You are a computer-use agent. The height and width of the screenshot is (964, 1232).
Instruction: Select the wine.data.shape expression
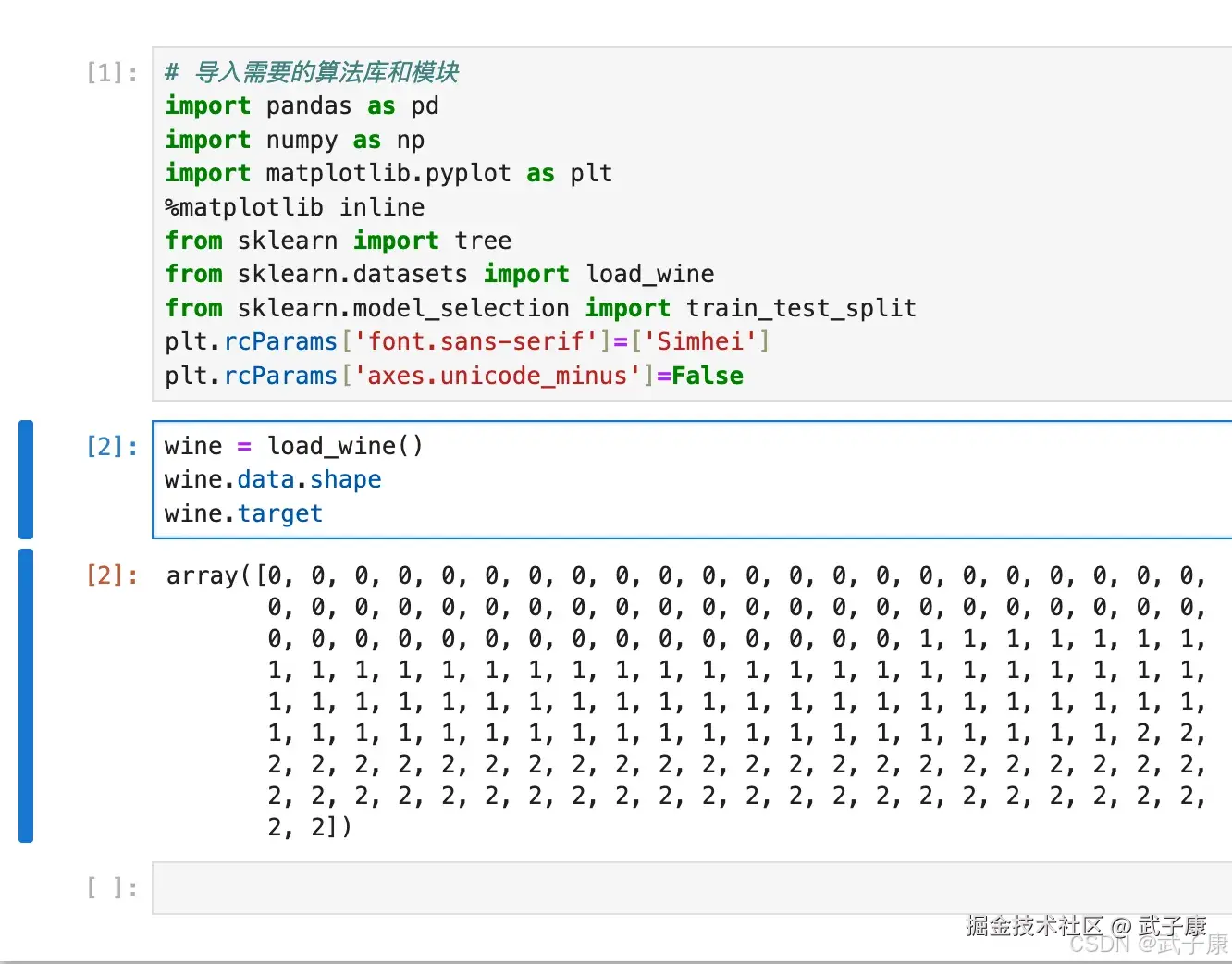273,479
